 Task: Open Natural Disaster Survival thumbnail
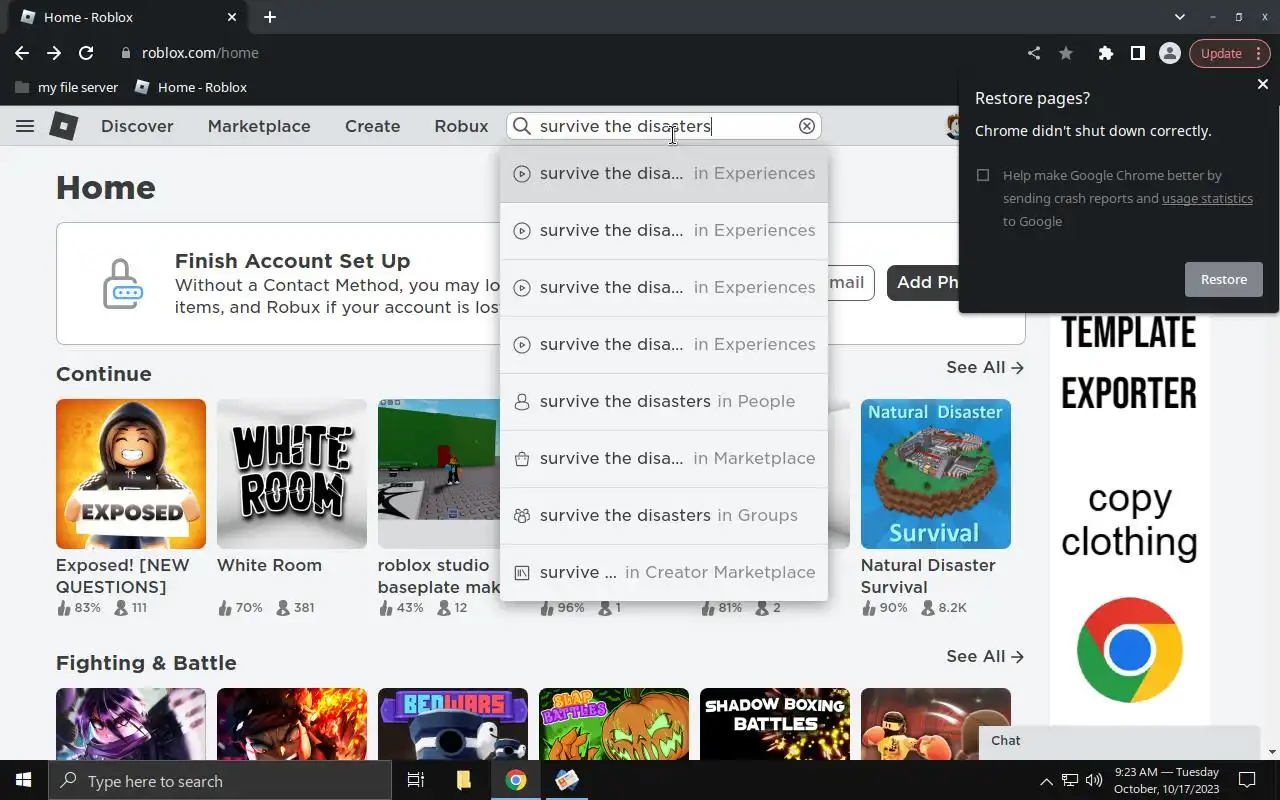tap(936, 474)
